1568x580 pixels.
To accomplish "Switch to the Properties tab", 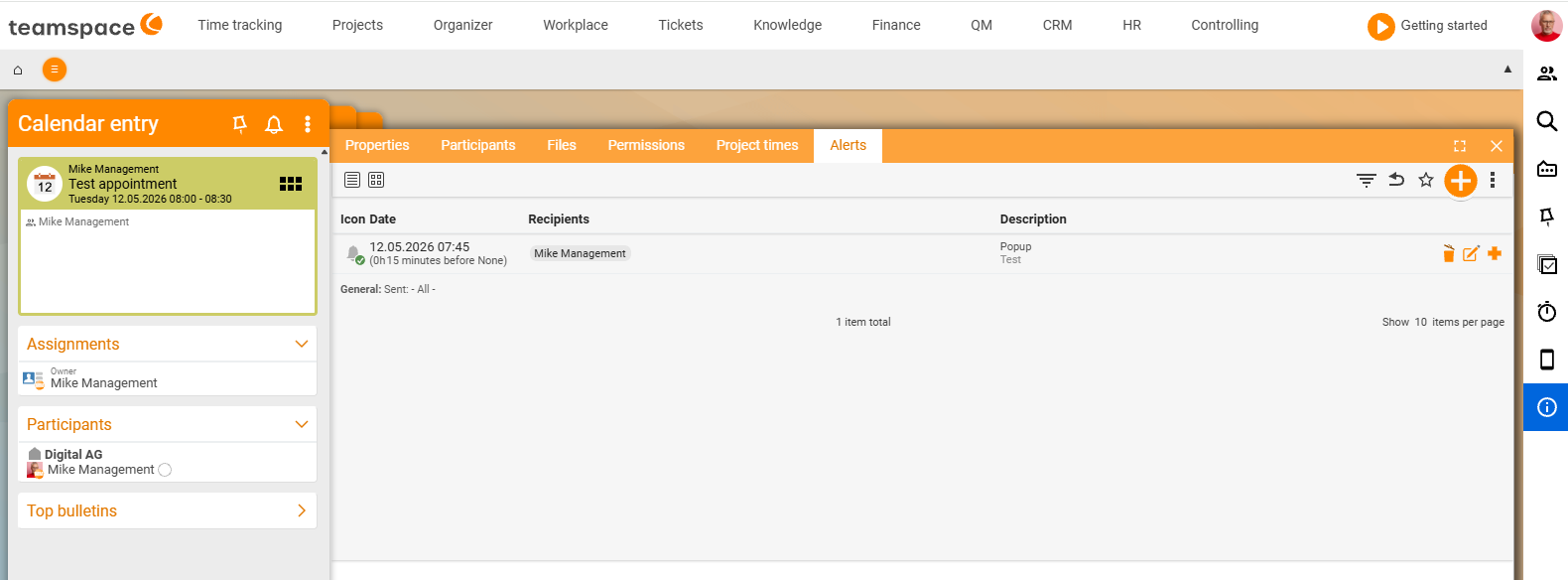I will click(377, 145).
